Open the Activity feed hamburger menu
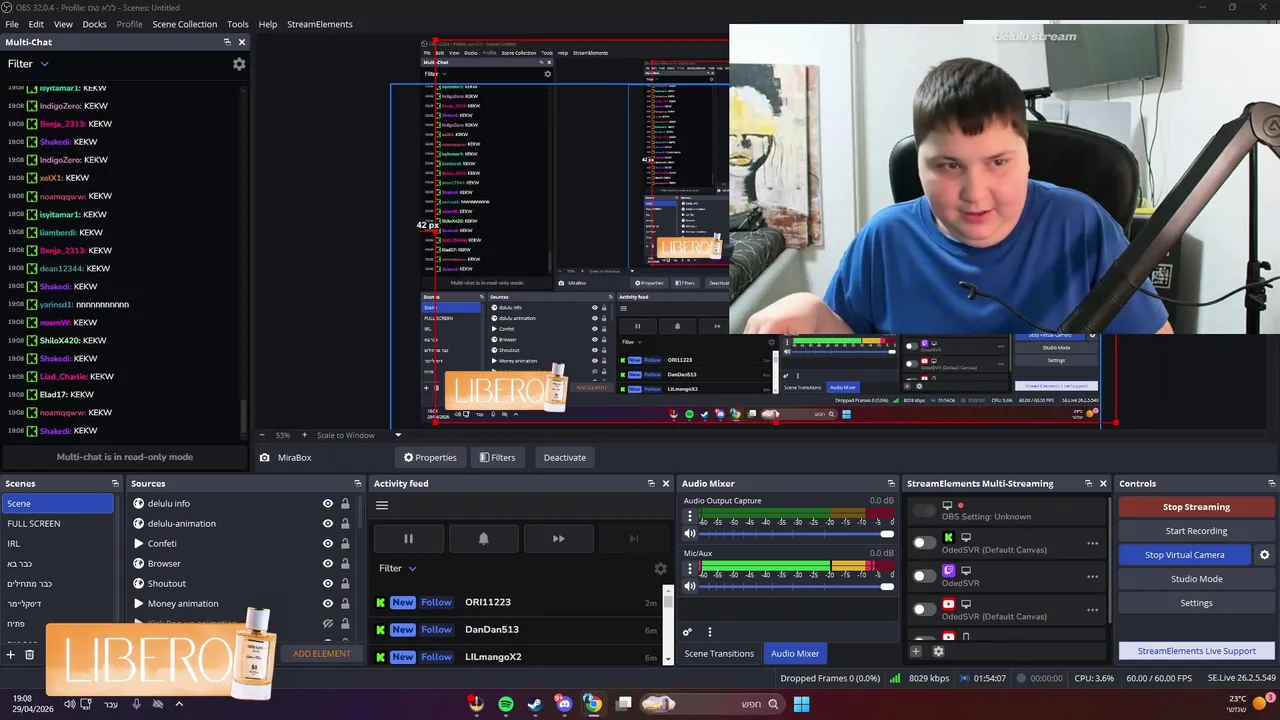1280x720 pixels. point(382,505)
